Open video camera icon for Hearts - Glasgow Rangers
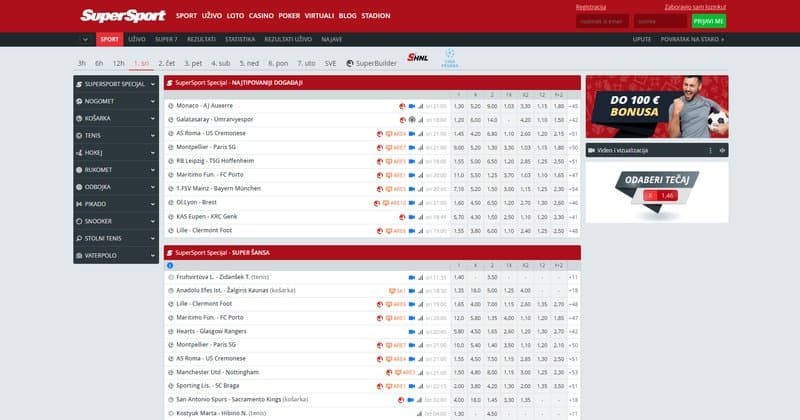Image resolution: width=800 pixels, height=420 pixels. [412, 332]
